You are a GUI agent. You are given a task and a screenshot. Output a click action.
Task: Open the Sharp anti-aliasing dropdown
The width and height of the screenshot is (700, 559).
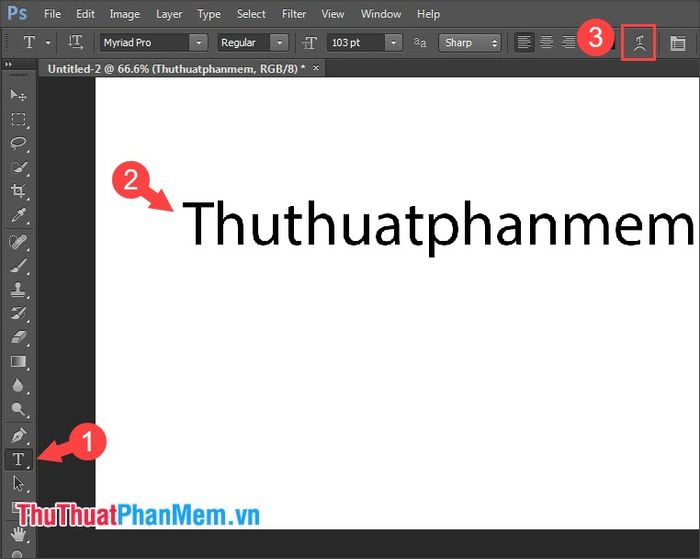[x=470, y=43]
